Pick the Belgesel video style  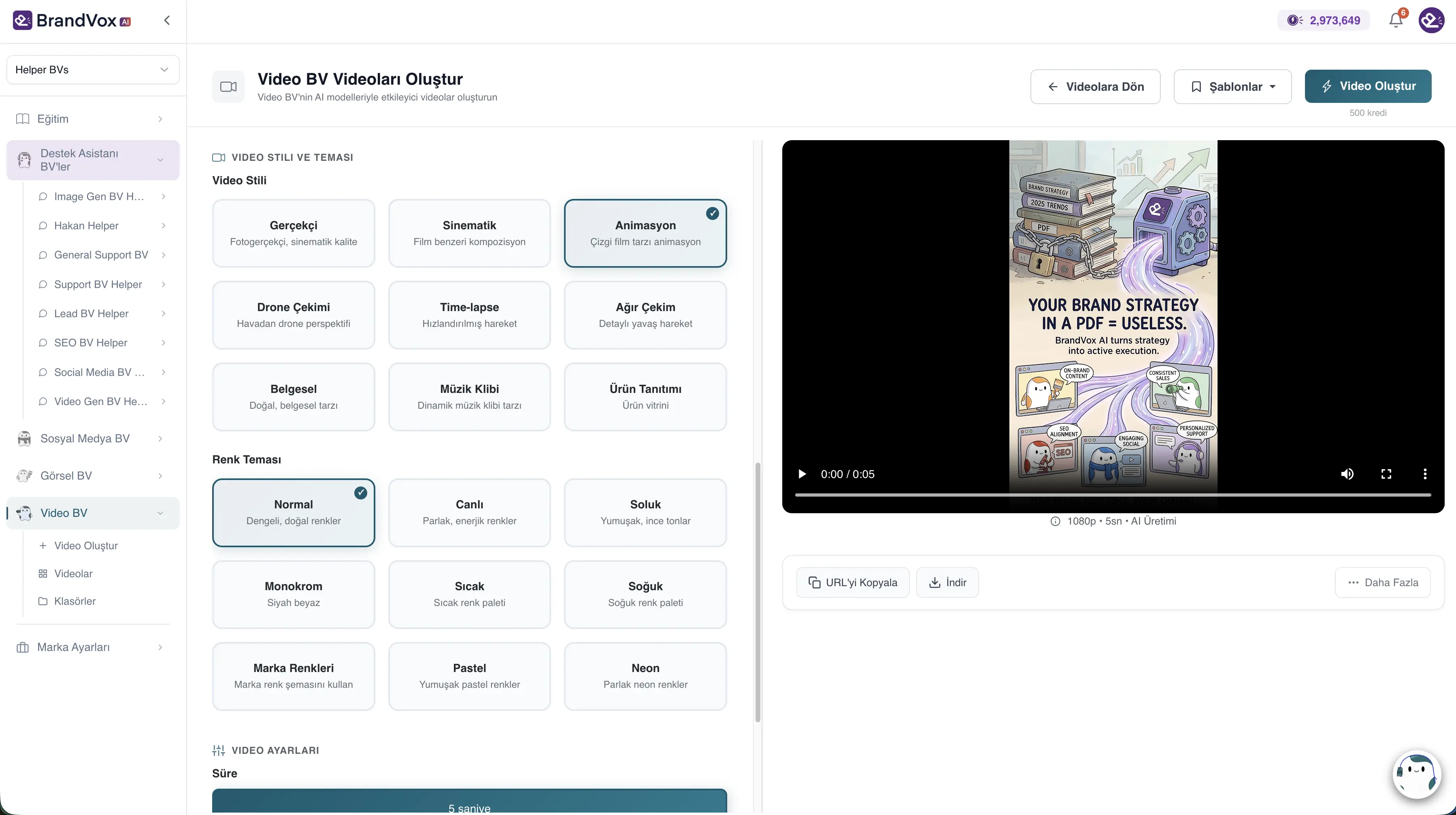click(294, 397)
